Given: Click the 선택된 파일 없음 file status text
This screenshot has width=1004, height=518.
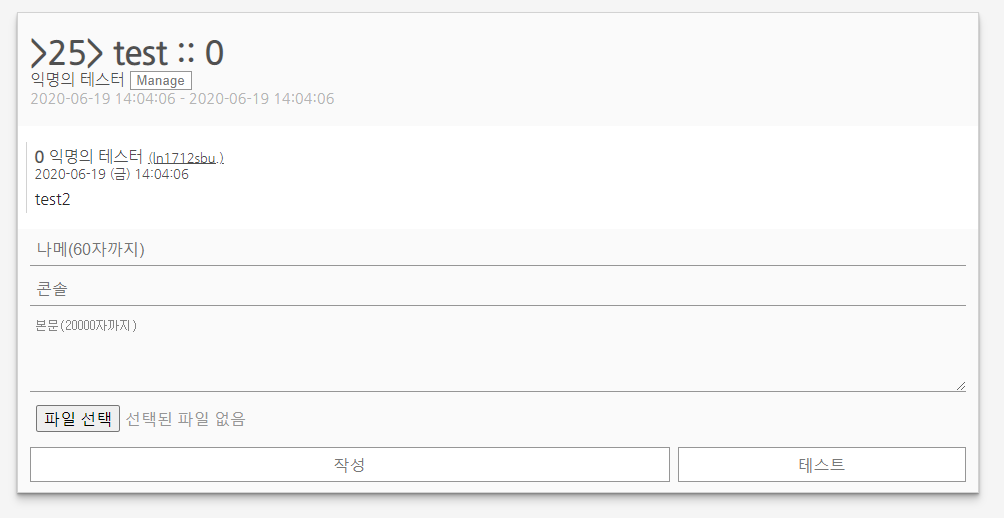Looking at the screenshot, I should (185, 419).
